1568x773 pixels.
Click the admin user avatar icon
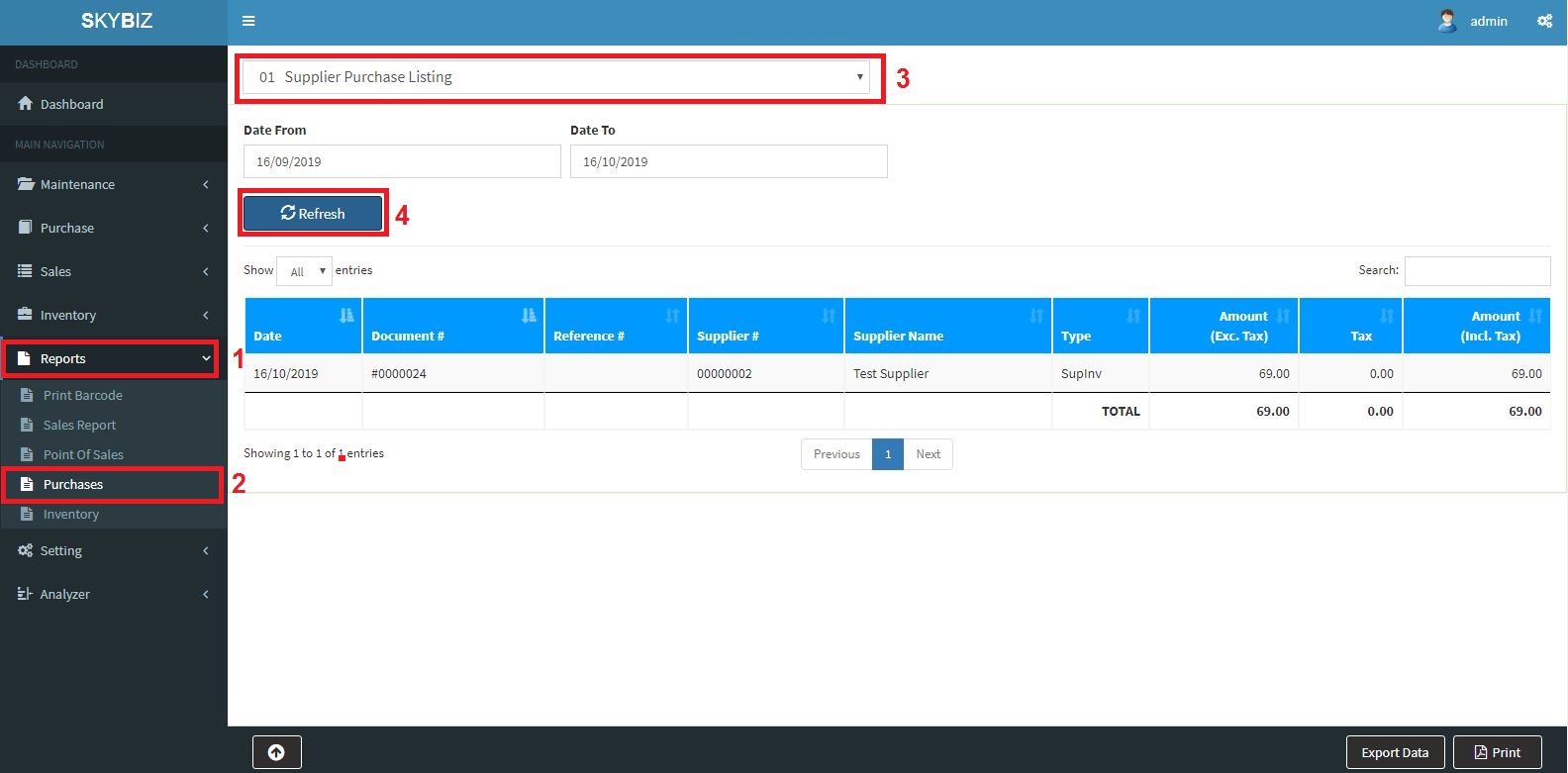[x=1447, y=21]
